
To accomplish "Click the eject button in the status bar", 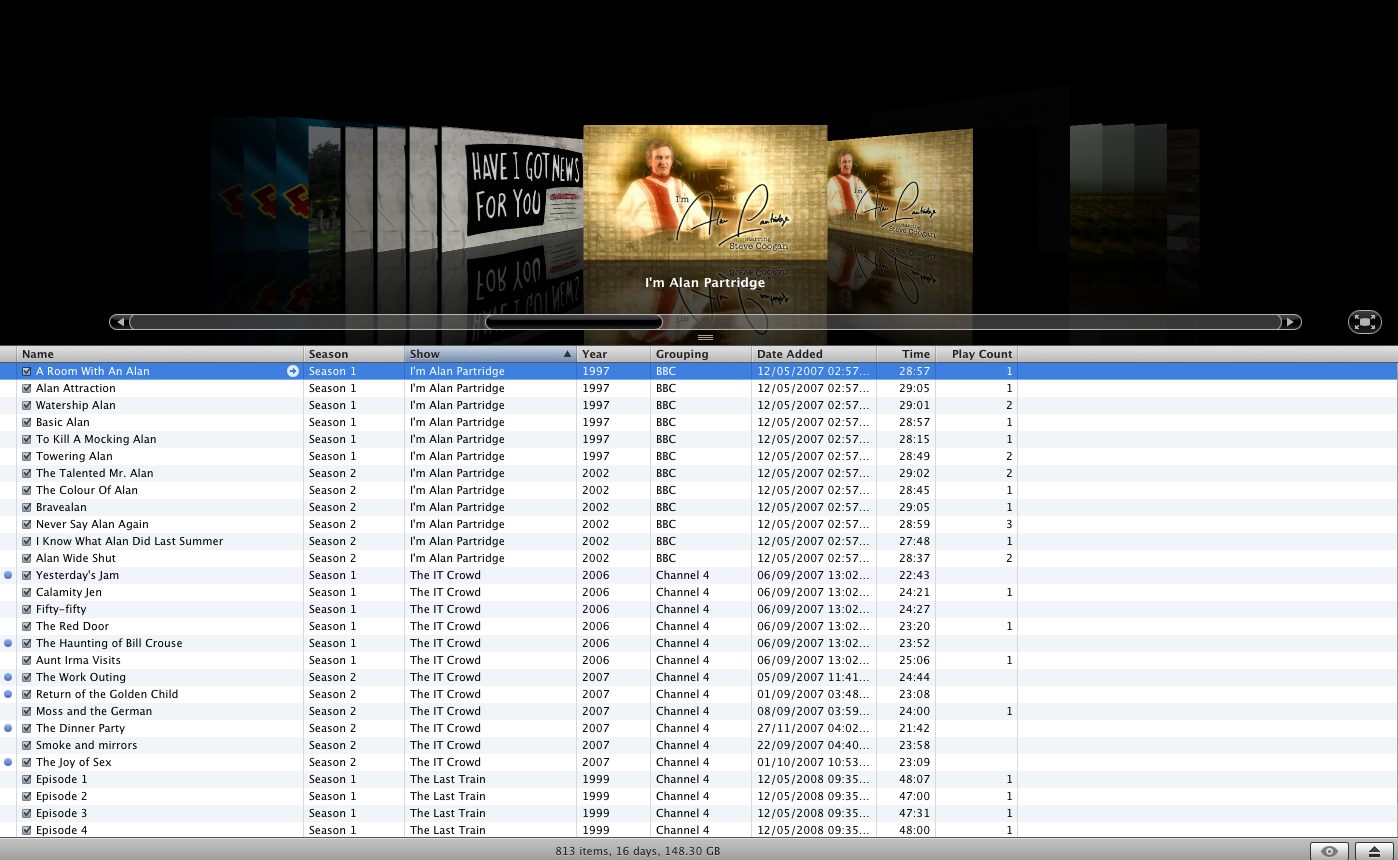I will pyautogui.click(x=1375, y=851).
